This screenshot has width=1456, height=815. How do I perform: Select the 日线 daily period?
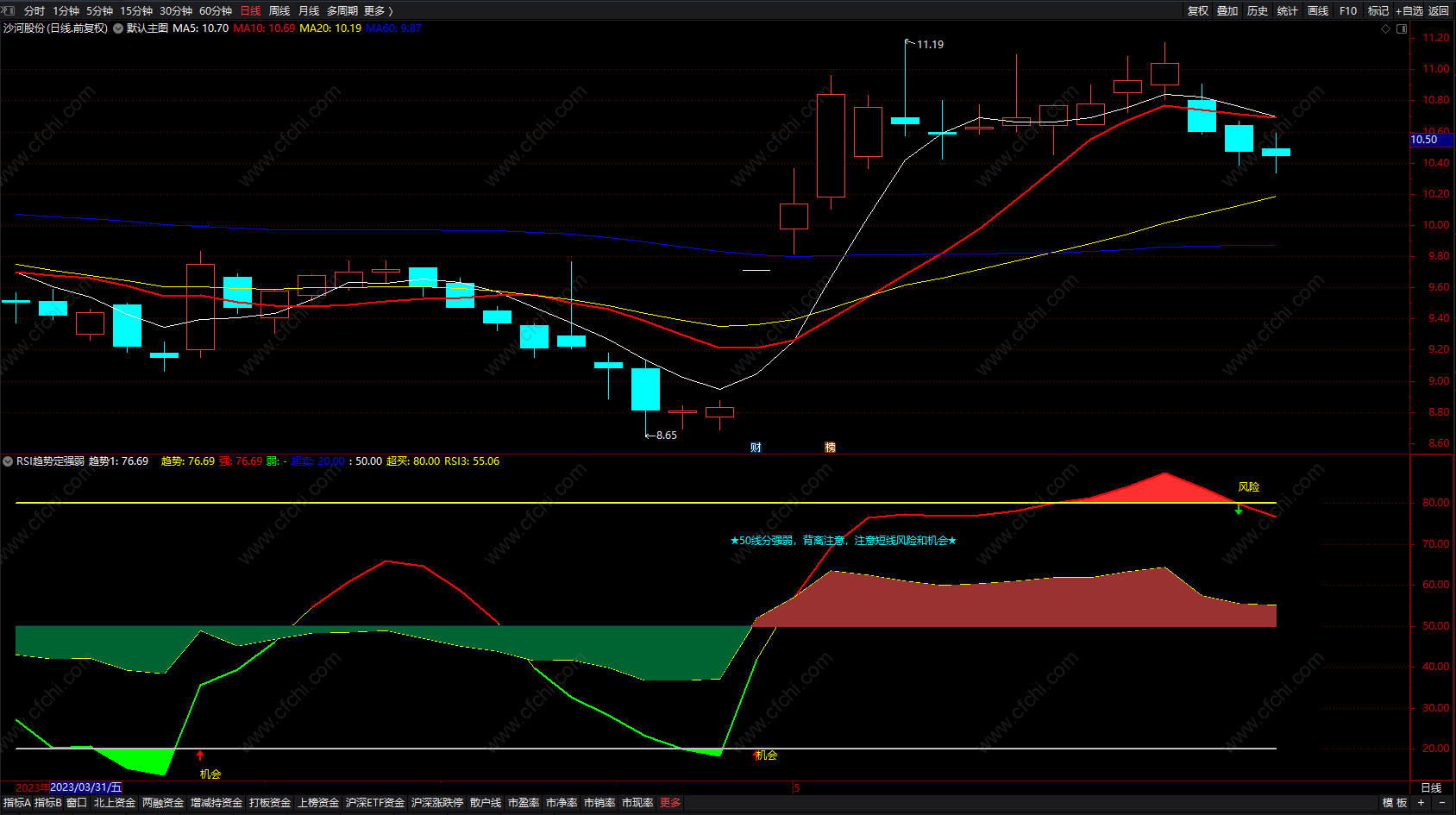(x=250, y=11)
